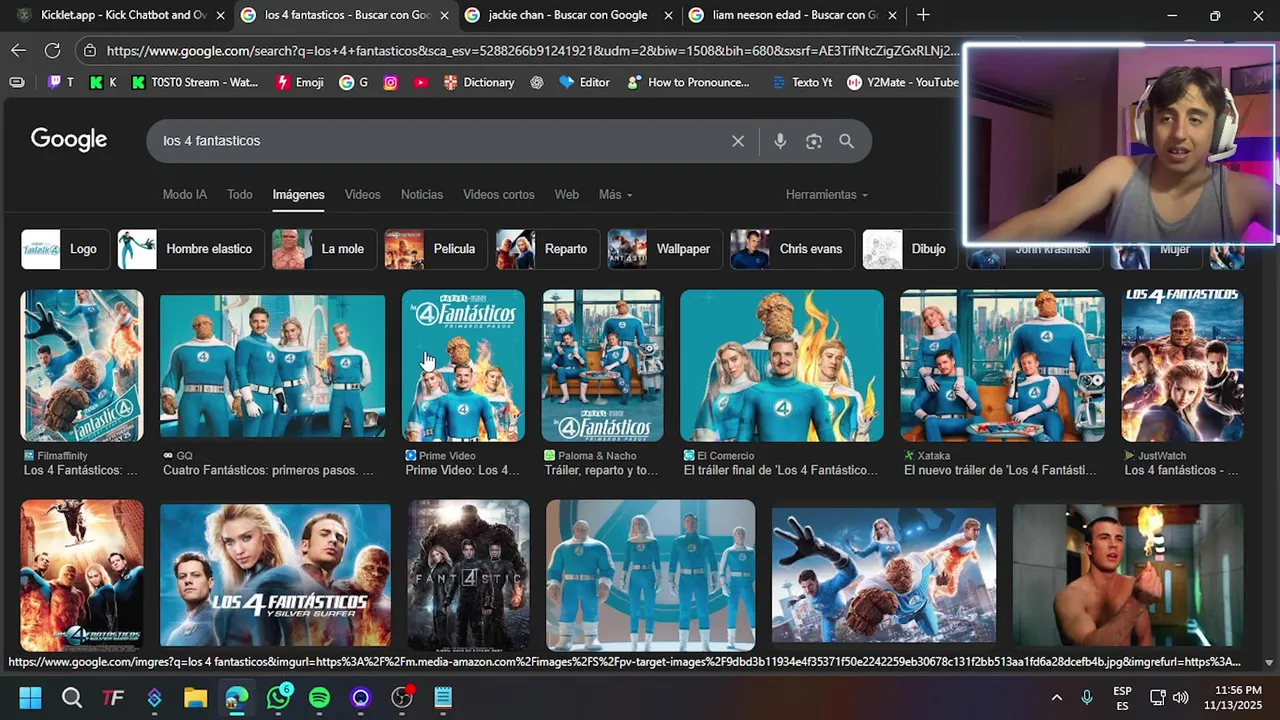Filter images by Dibujo chip

910,249
